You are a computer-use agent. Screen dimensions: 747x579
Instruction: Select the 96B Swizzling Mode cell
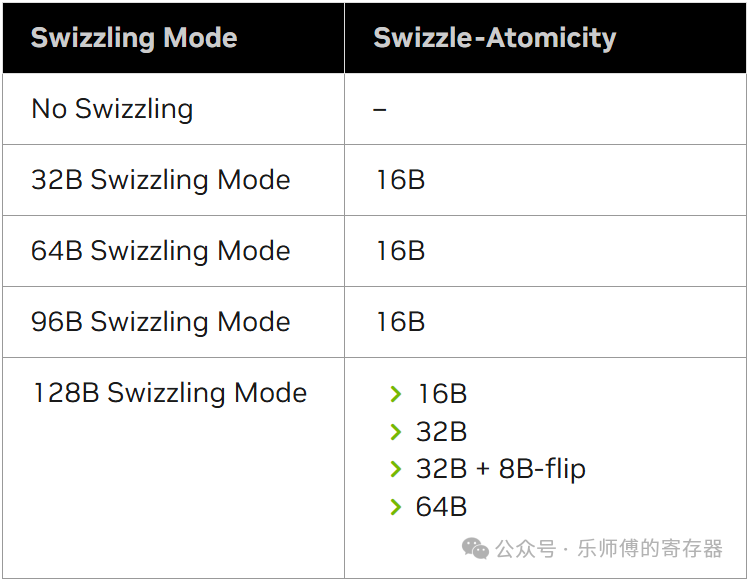point(161,322)
